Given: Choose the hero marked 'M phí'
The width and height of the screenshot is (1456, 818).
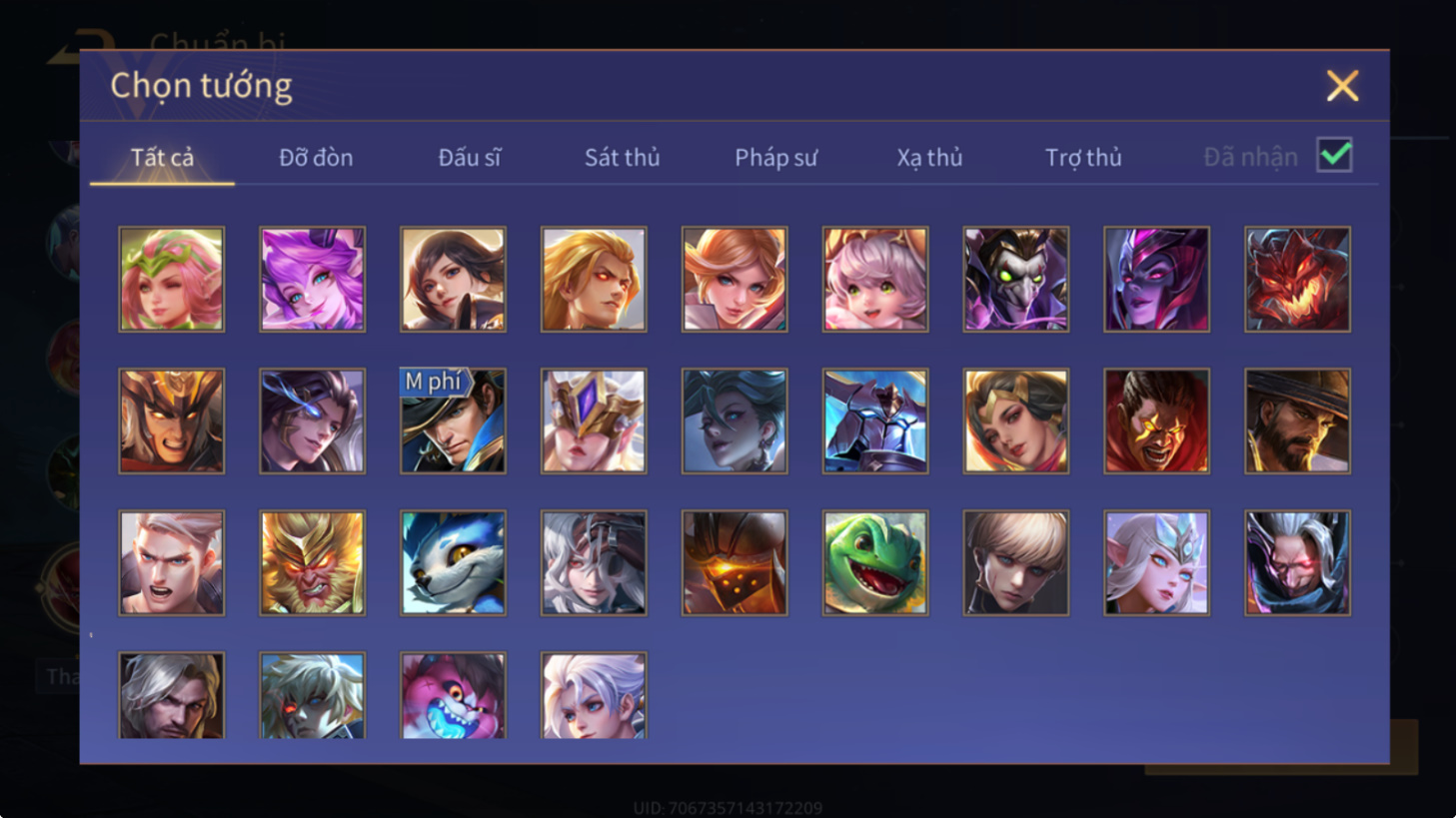Looking at the screenshot, I should (453, 420).
